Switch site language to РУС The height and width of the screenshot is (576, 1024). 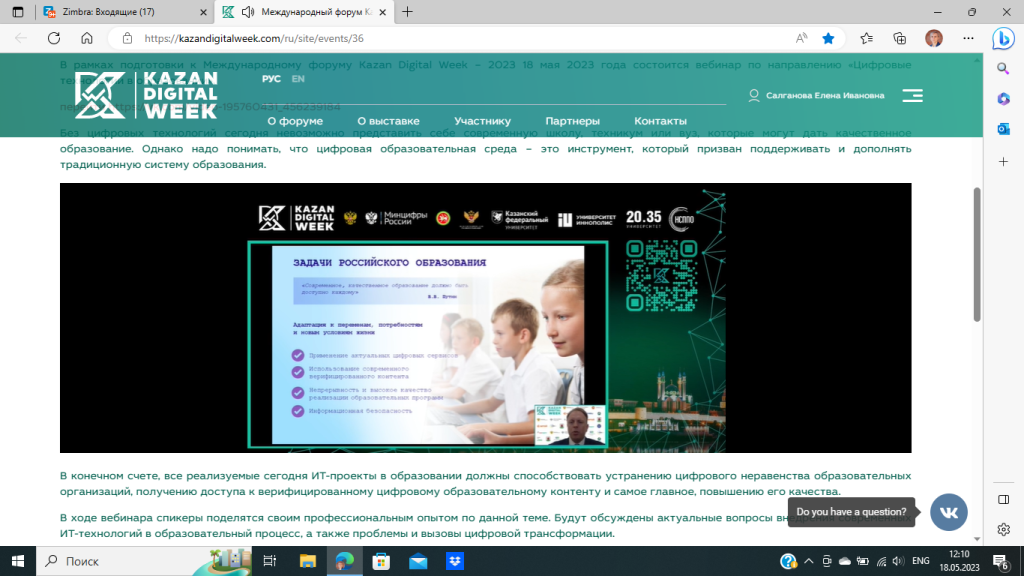(x=271, y=79)
